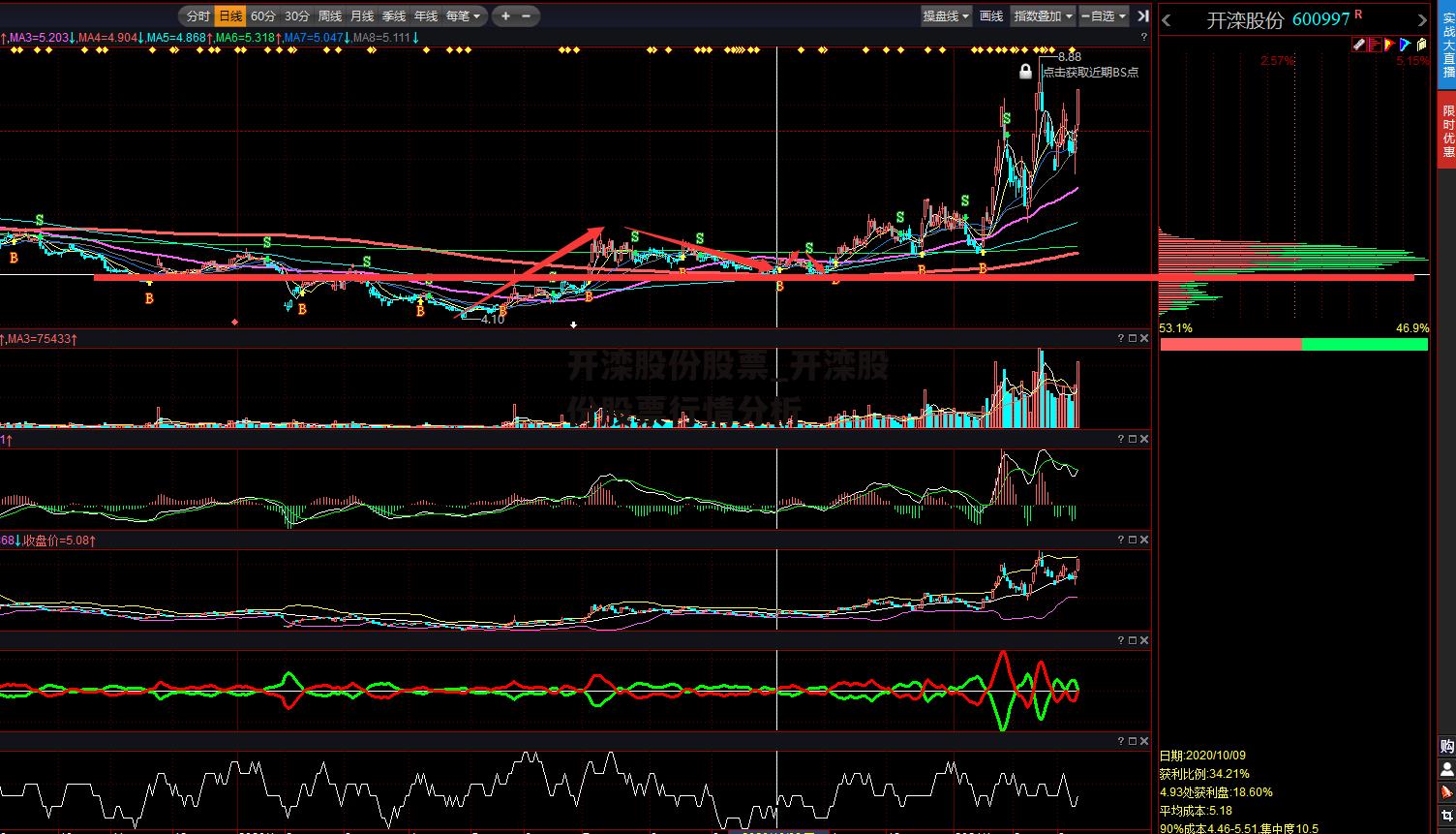Image resolution: width=1456 pixels, height=834 pixels.
Task: Maximize the MACD indicator panel
Action: coord(1133,439)
